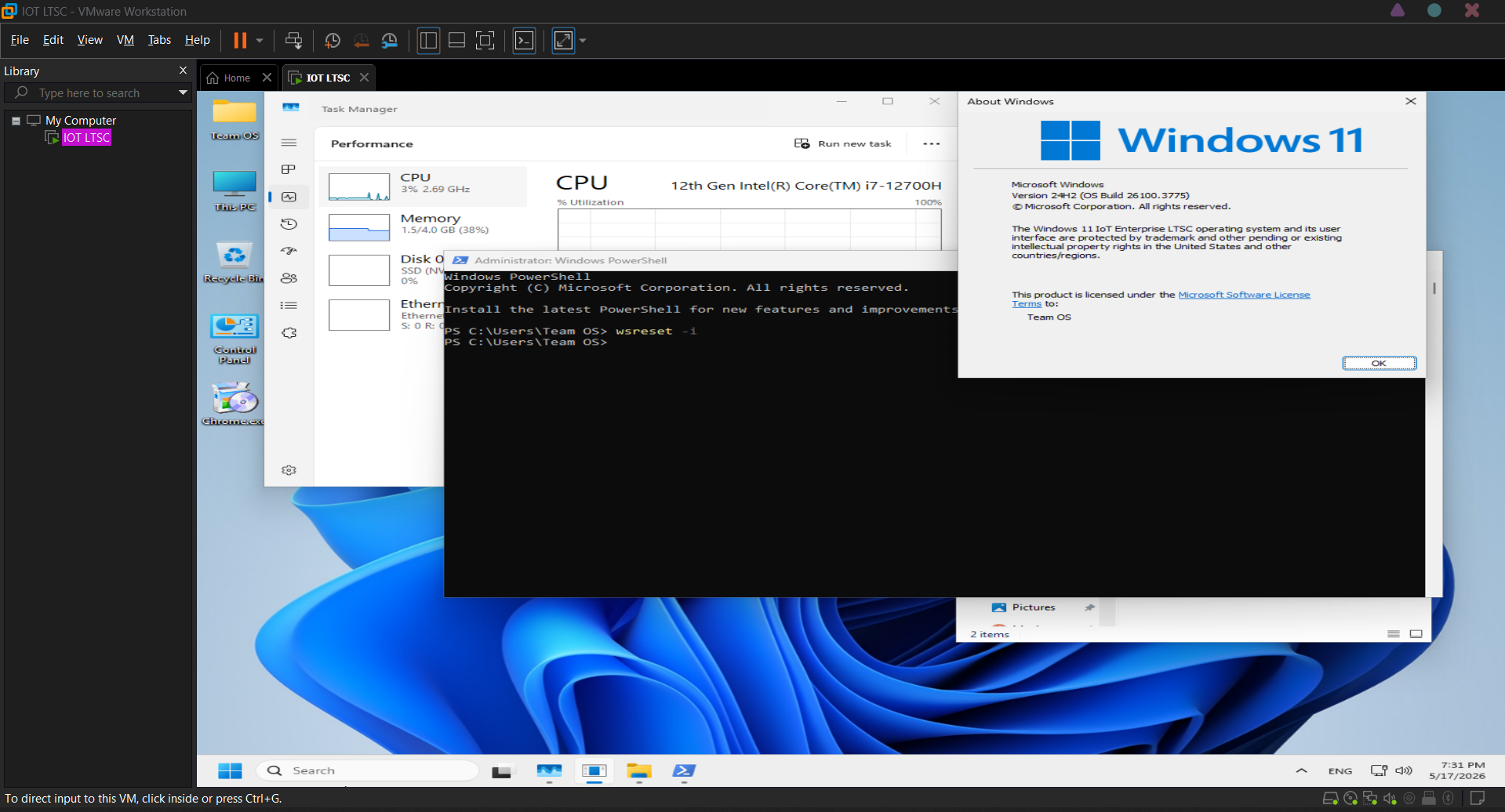Open the Windows Start menu
This screenshot has width=1505, height=812.
point(230,771)
